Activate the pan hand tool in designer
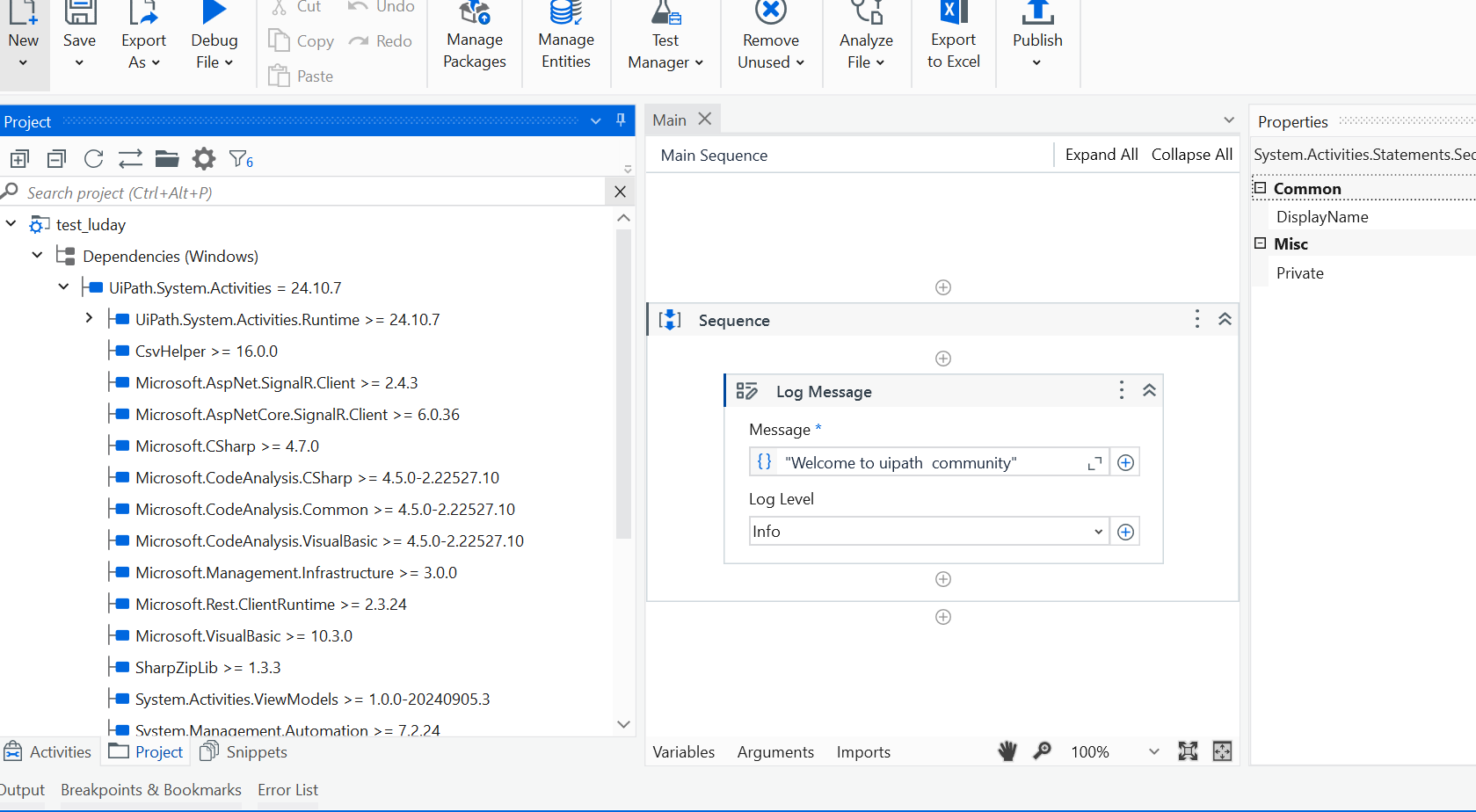Image resolution: width=1476 pixels, height=812 pixels. [1007, 751]
